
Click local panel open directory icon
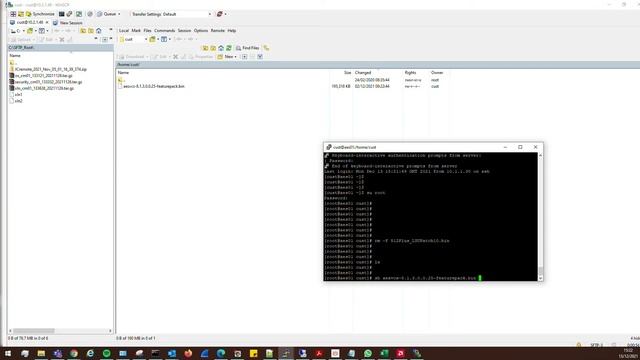(x=30, y=31)
